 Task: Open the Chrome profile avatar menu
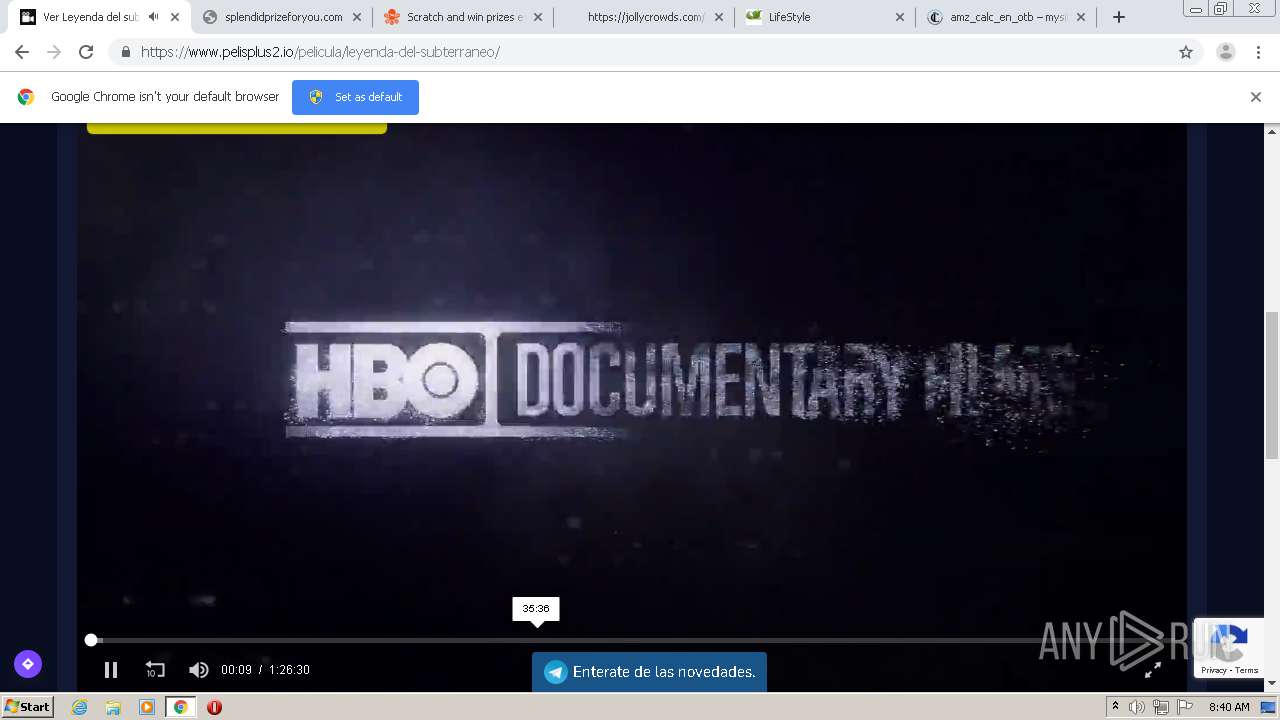click(1226, 52)
